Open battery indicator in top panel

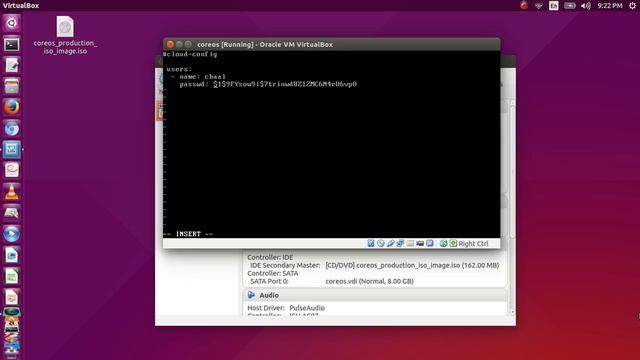pos(570,5)
